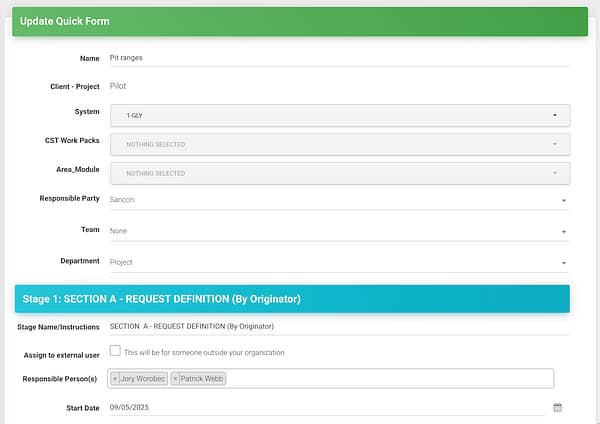
Task: Open the Responsible Party dropdown showing Sancon
Action: (x=339, y=200)
